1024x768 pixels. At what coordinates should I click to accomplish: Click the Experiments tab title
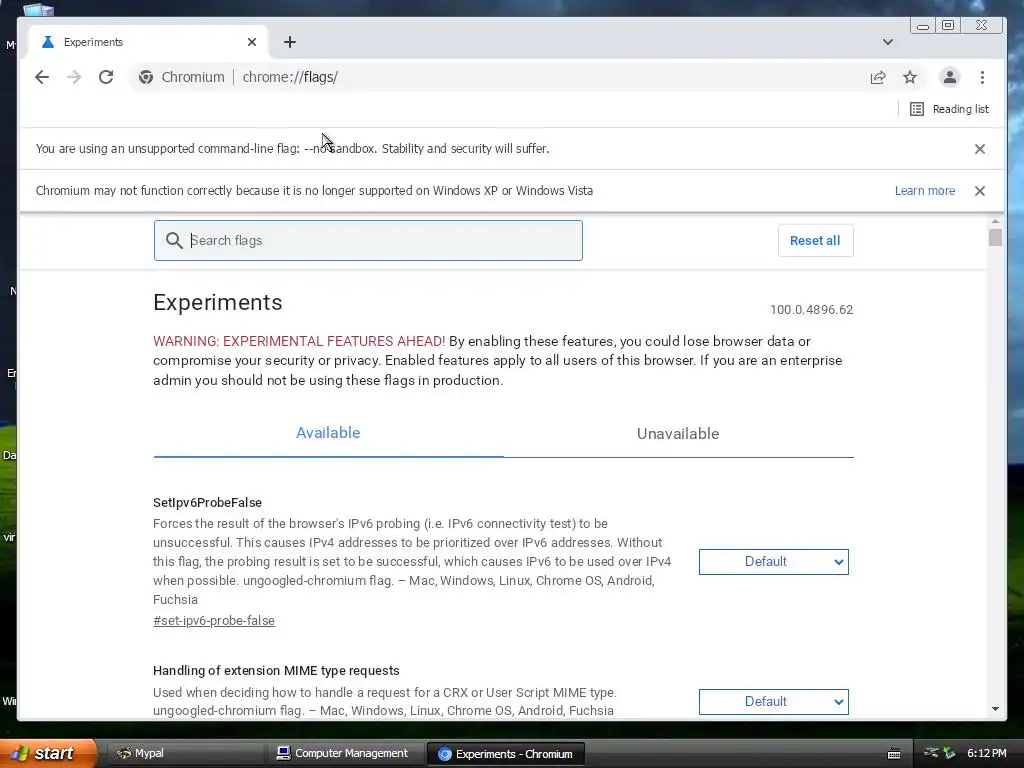point(93,42)
